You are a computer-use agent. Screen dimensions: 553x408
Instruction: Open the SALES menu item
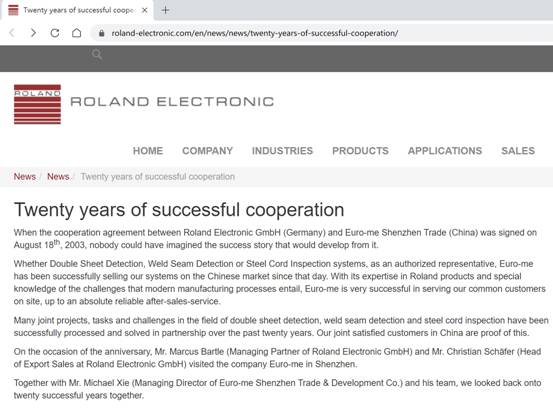[518, 151]
